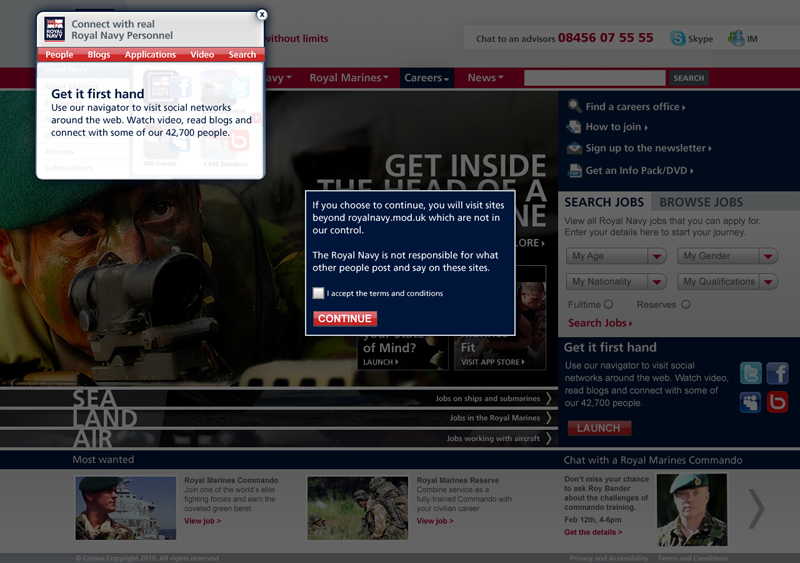Close the Connect with Personnel popup
The image size is (800, 563).
point(262,15)
